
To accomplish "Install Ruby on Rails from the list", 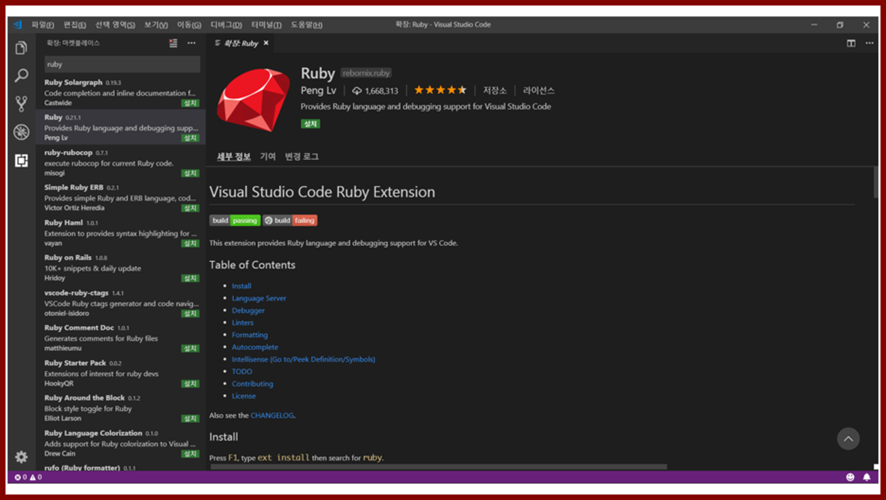I will click(x=190, y=279).
